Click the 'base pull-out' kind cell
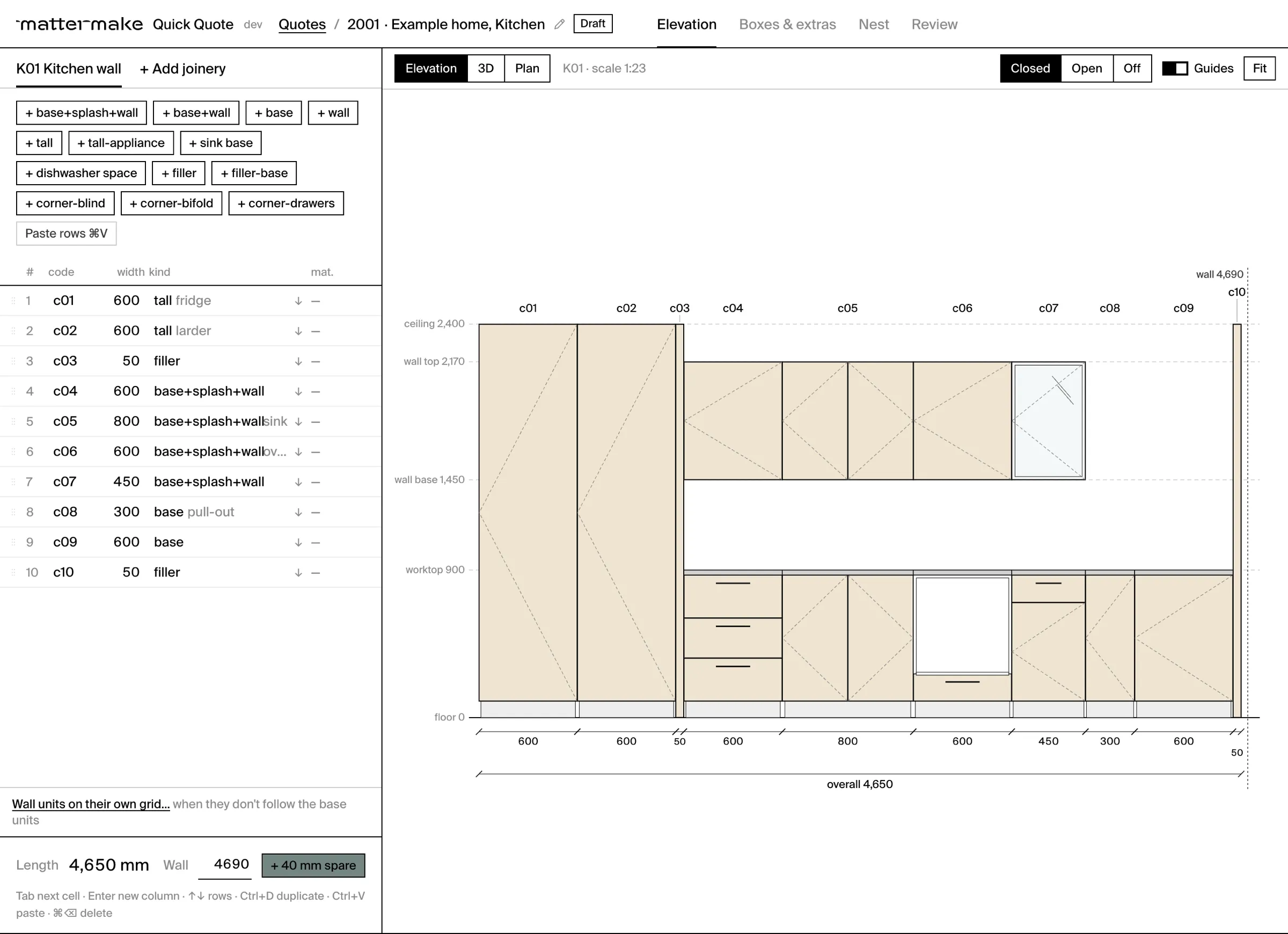Screen dimensions: 1288x934 pos(194,512)
